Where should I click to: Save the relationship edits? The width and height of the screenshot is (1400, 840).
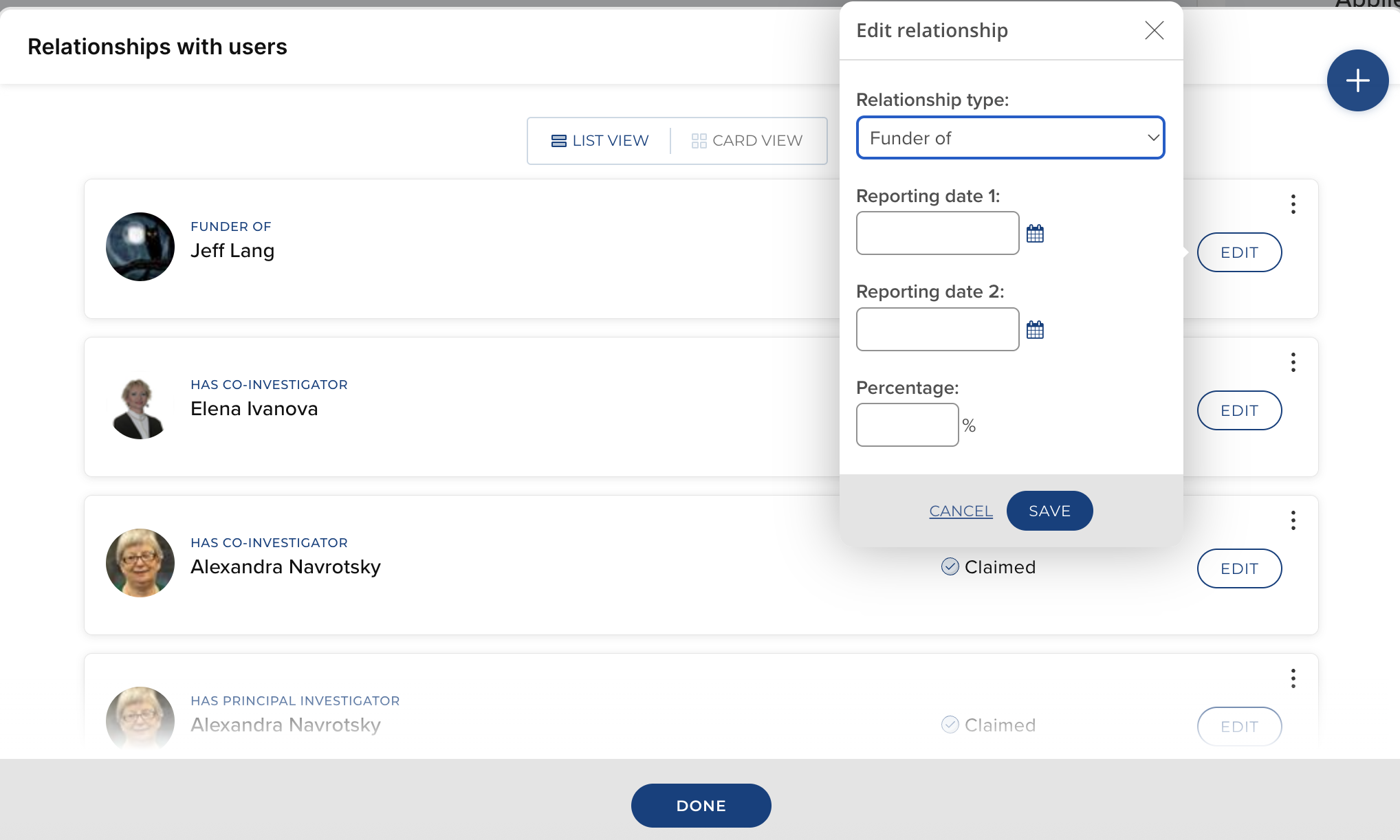[x=1049, y=511]
